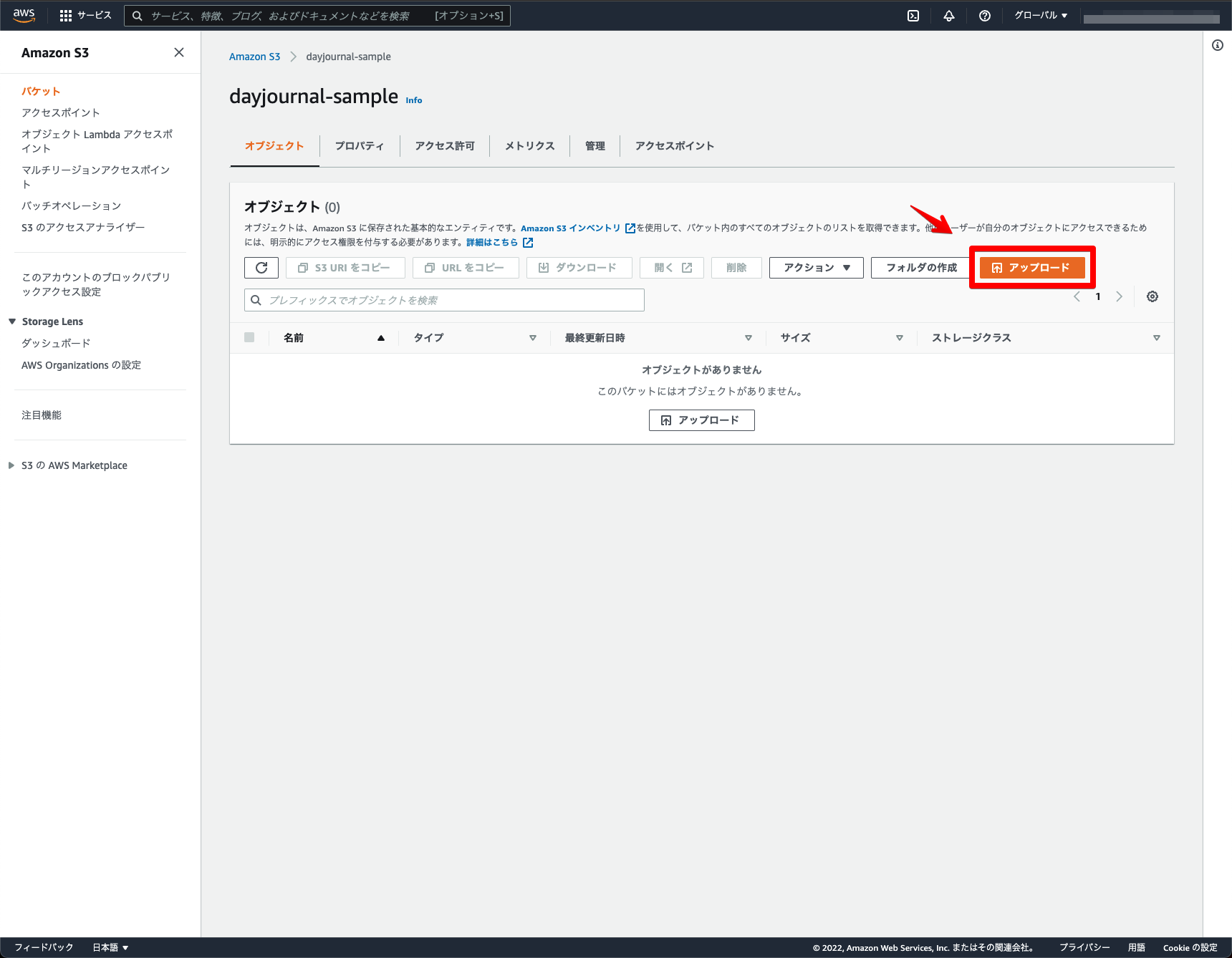1232x958 pixels.
Task: Open Amazon S3 インベントリ link
Action: click(x=577, y=228)
